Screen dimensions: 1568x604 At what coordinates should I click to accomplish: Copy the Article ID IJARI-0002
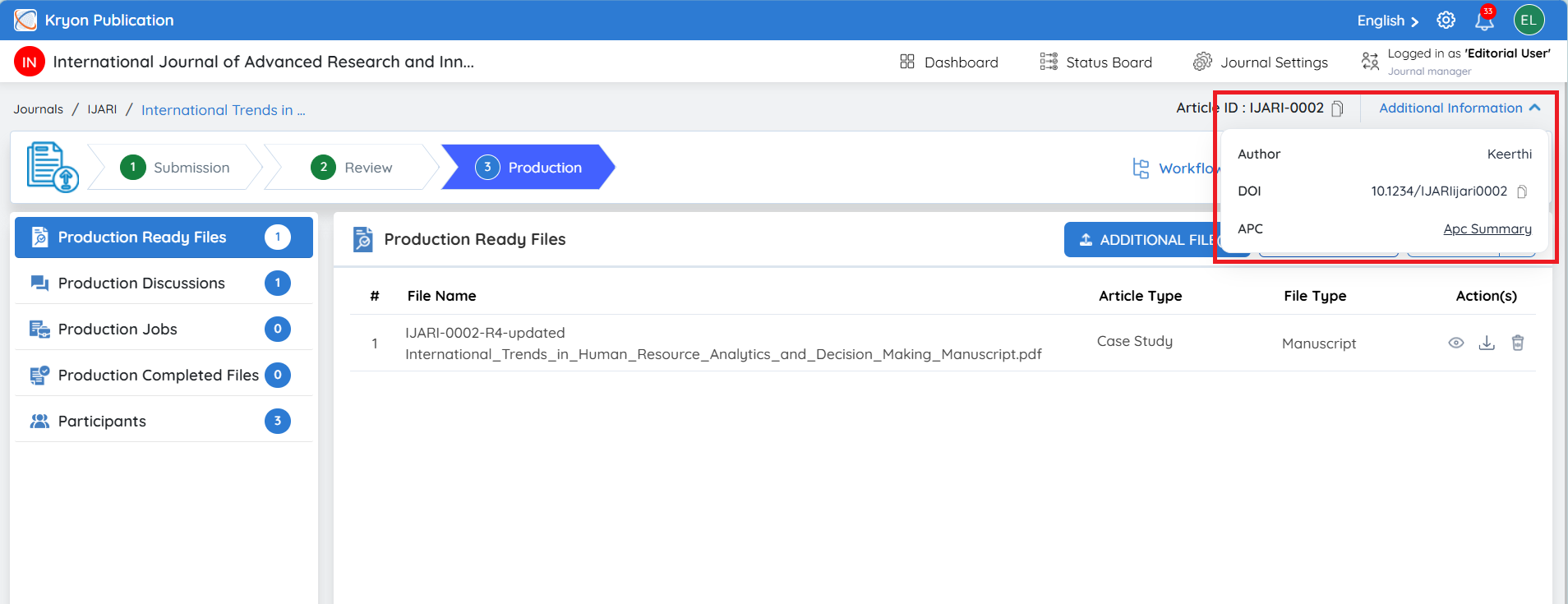pos(1337,108)
